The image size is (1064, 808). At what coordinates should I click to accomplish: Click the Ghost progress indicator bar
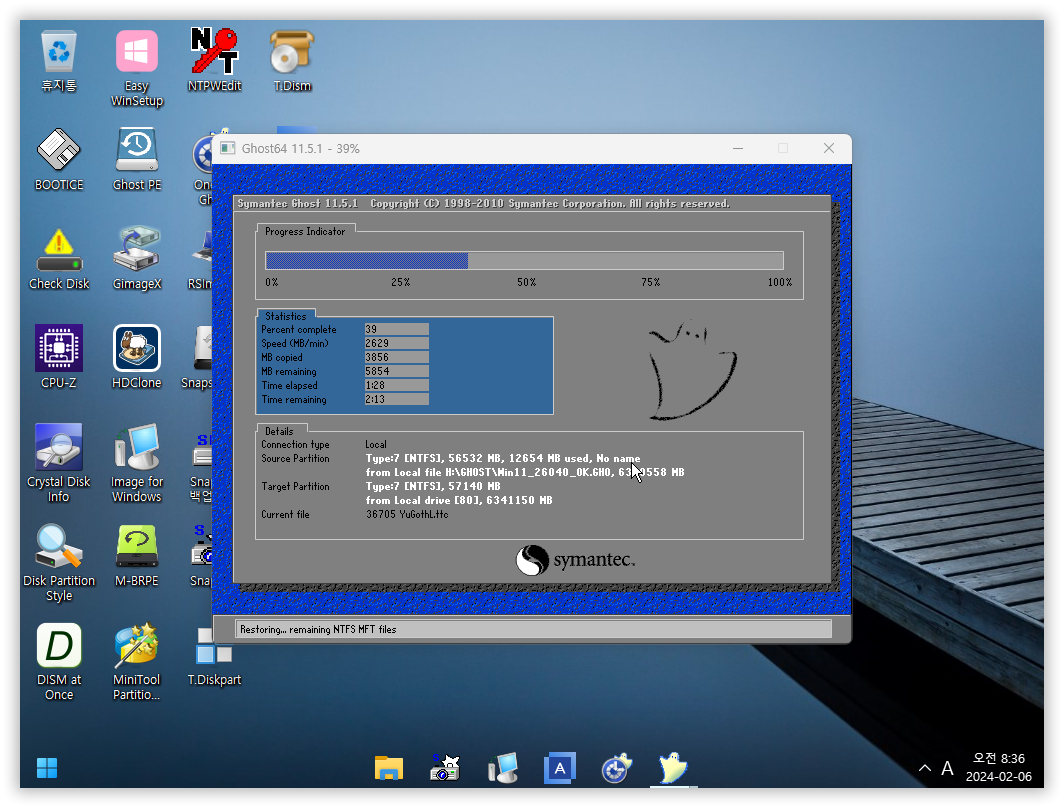pos(524,261)
